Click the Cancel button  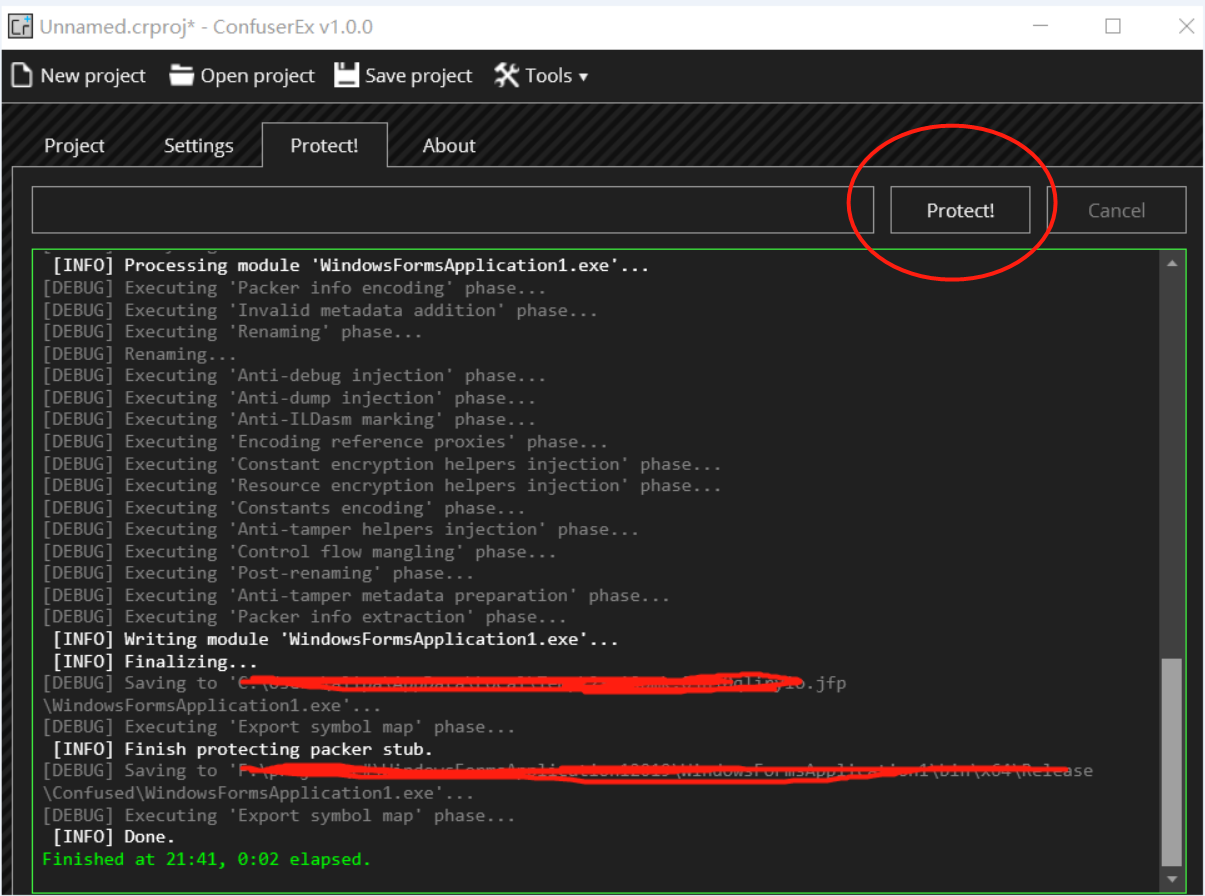pyautogui.click(x=1116, y=210)
